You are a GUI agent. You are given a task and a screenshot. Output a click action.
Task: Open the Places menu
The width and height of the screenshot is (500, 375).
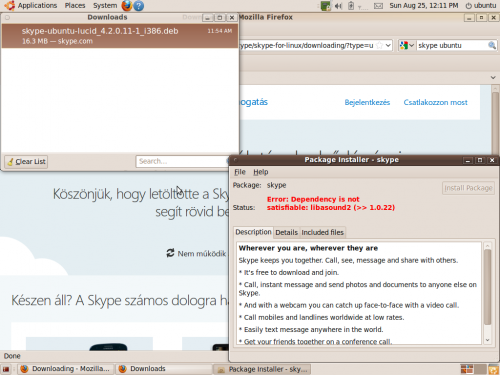pos(75,5)
